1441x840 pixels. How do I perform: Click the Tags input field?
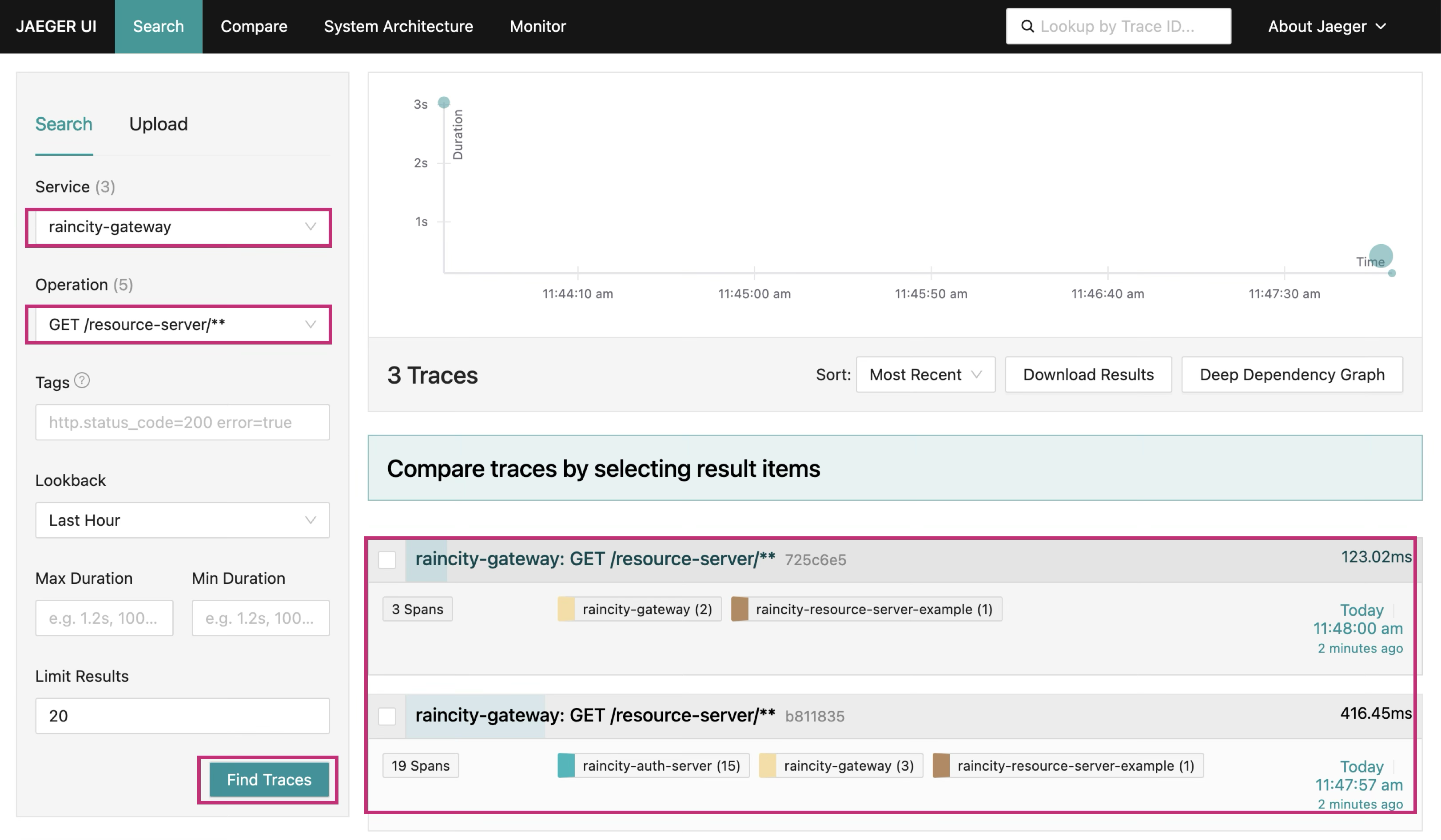coord(183,422)
